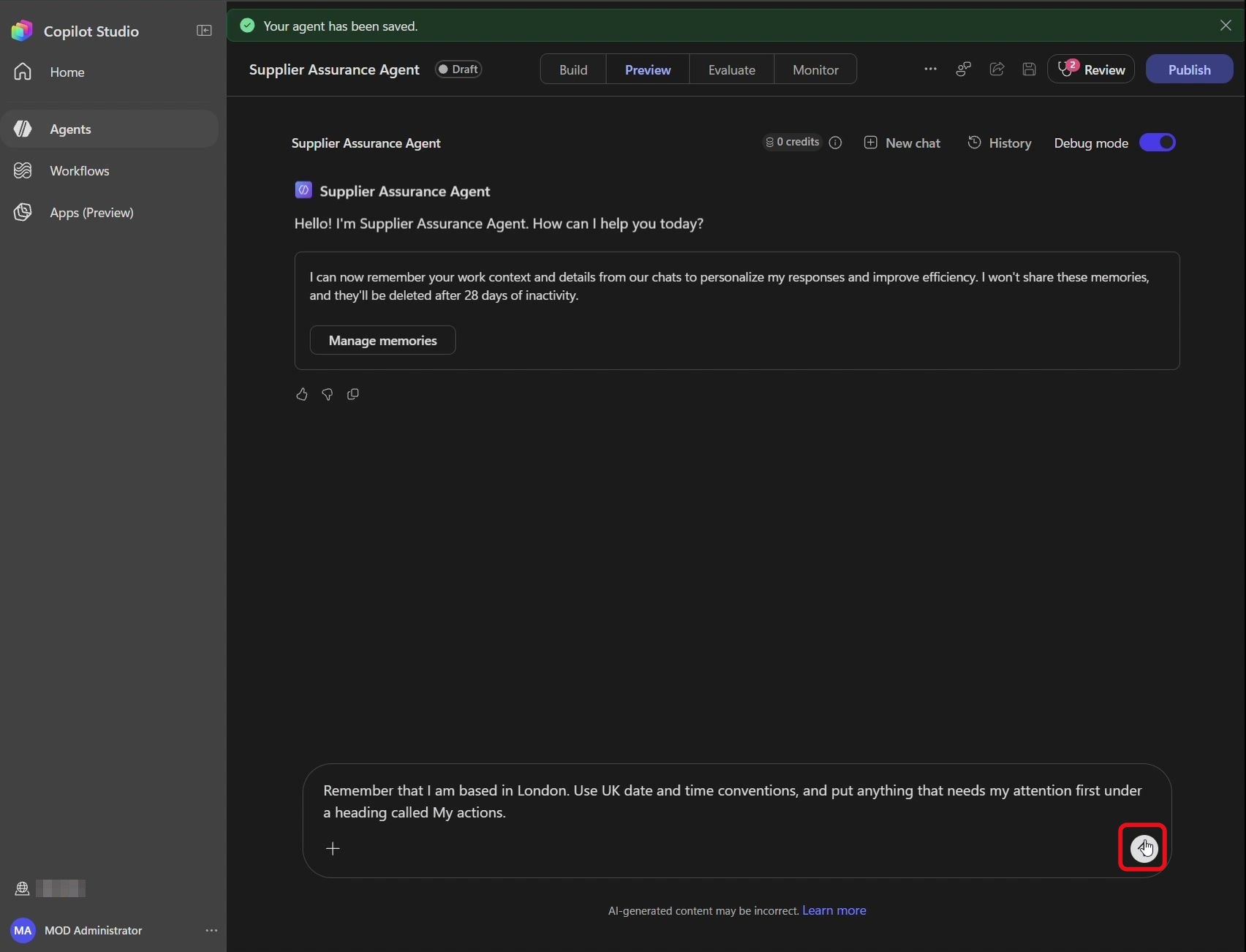This screenshot has height=952, width=1246.
Task: Click the plus attach icon in composer
Action: pyautogui.click(x=333, y=848)
